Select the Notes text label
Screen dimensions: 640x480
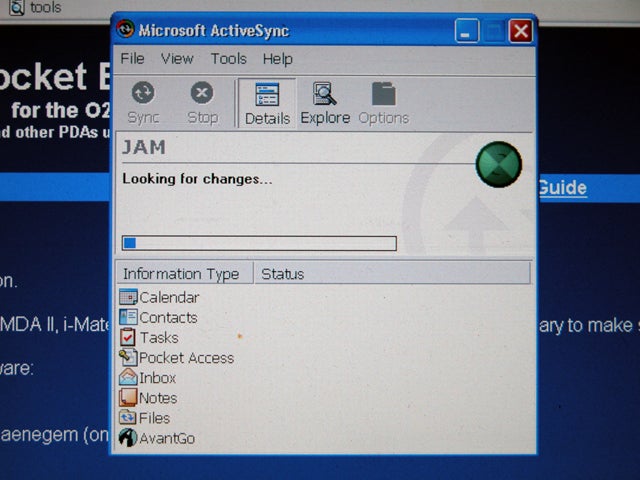click(158, 398)
